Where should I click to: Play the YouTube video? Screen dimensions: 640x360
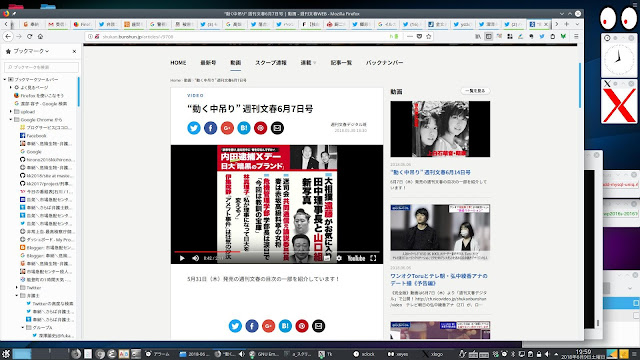pyautogui.click(x=182, y=258)
